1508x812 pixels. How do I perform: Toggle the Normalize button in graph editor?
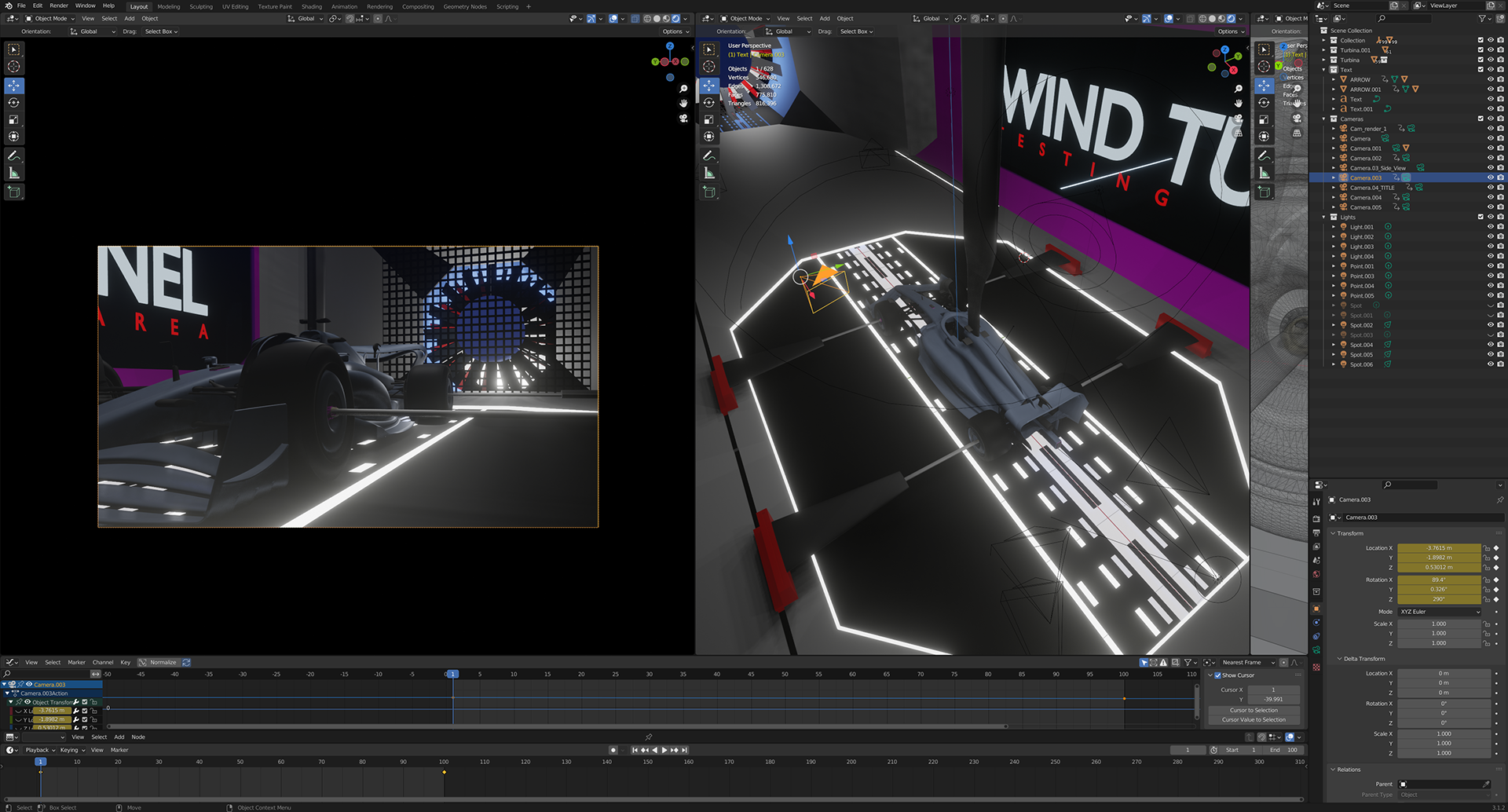pyautogui.click(x=158, y=662)
